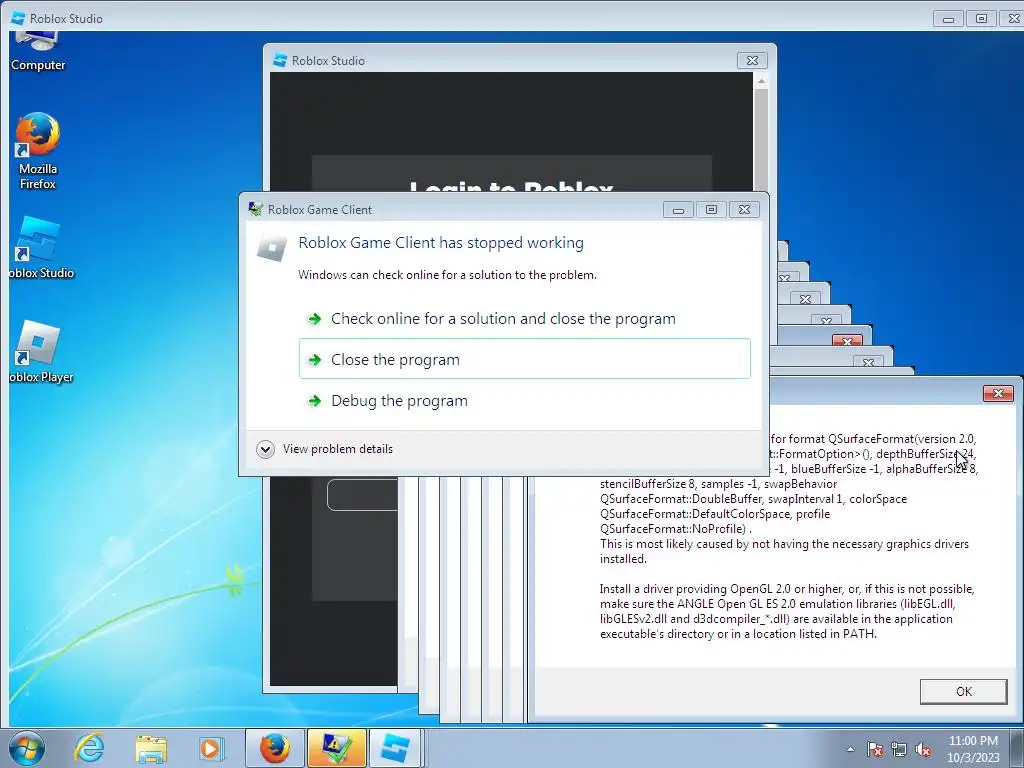Minimize the Roblox Game Client dialog
The height and width of the screenshot is (768, 1024).
click(x=679, y=210)
